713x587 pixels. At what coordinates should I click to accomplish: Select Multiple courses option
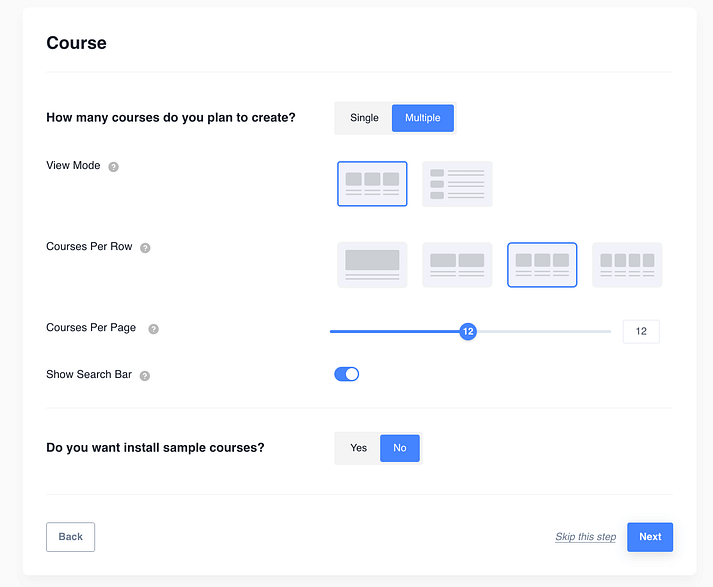[x=422, y=118]
